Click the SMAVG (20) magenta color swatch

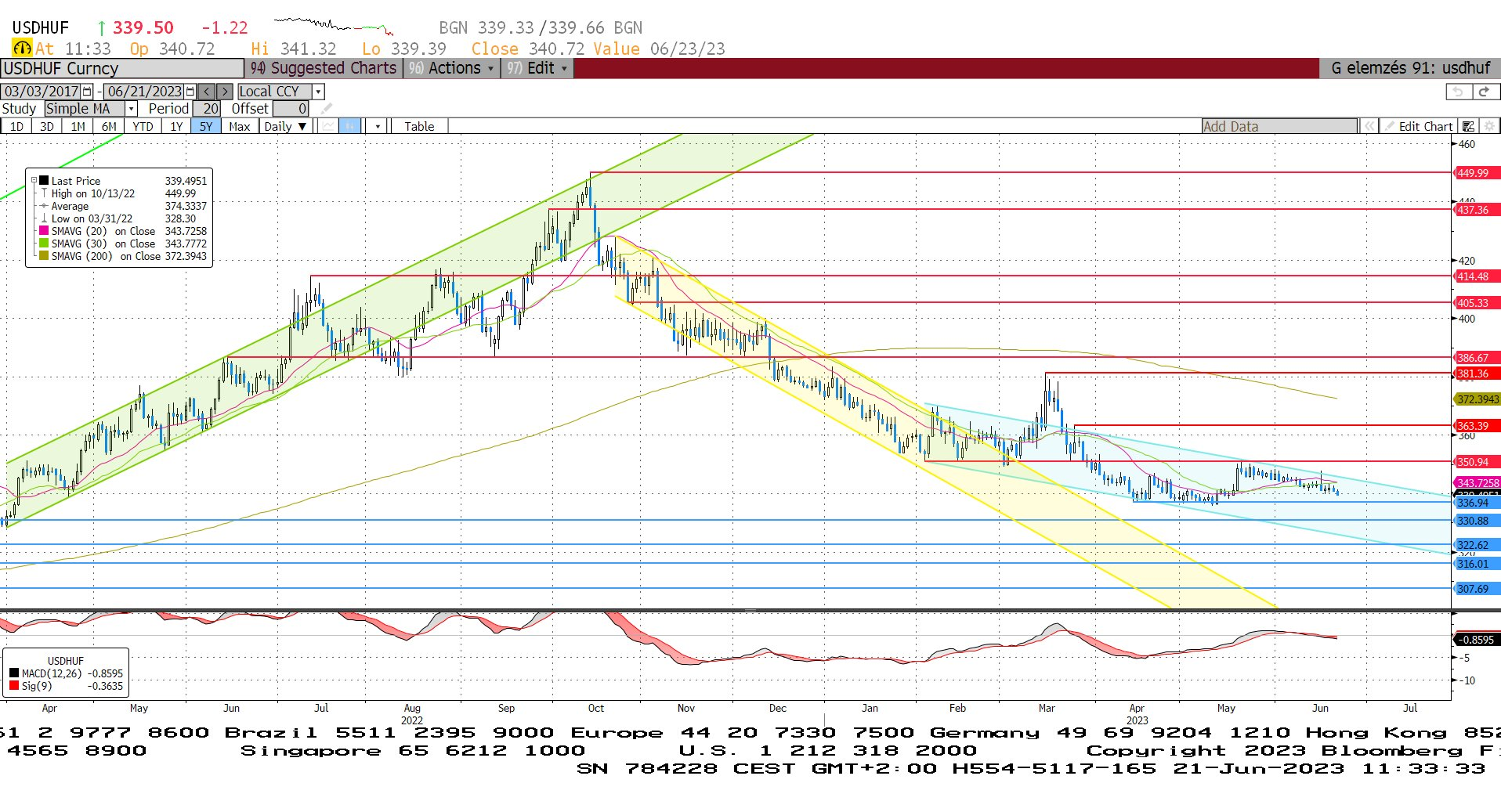pos(45,231)
